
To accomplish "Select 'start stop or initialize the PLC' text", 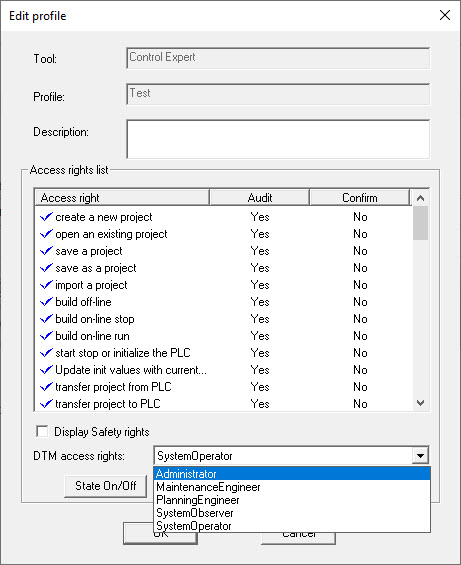I will (123, 353).
